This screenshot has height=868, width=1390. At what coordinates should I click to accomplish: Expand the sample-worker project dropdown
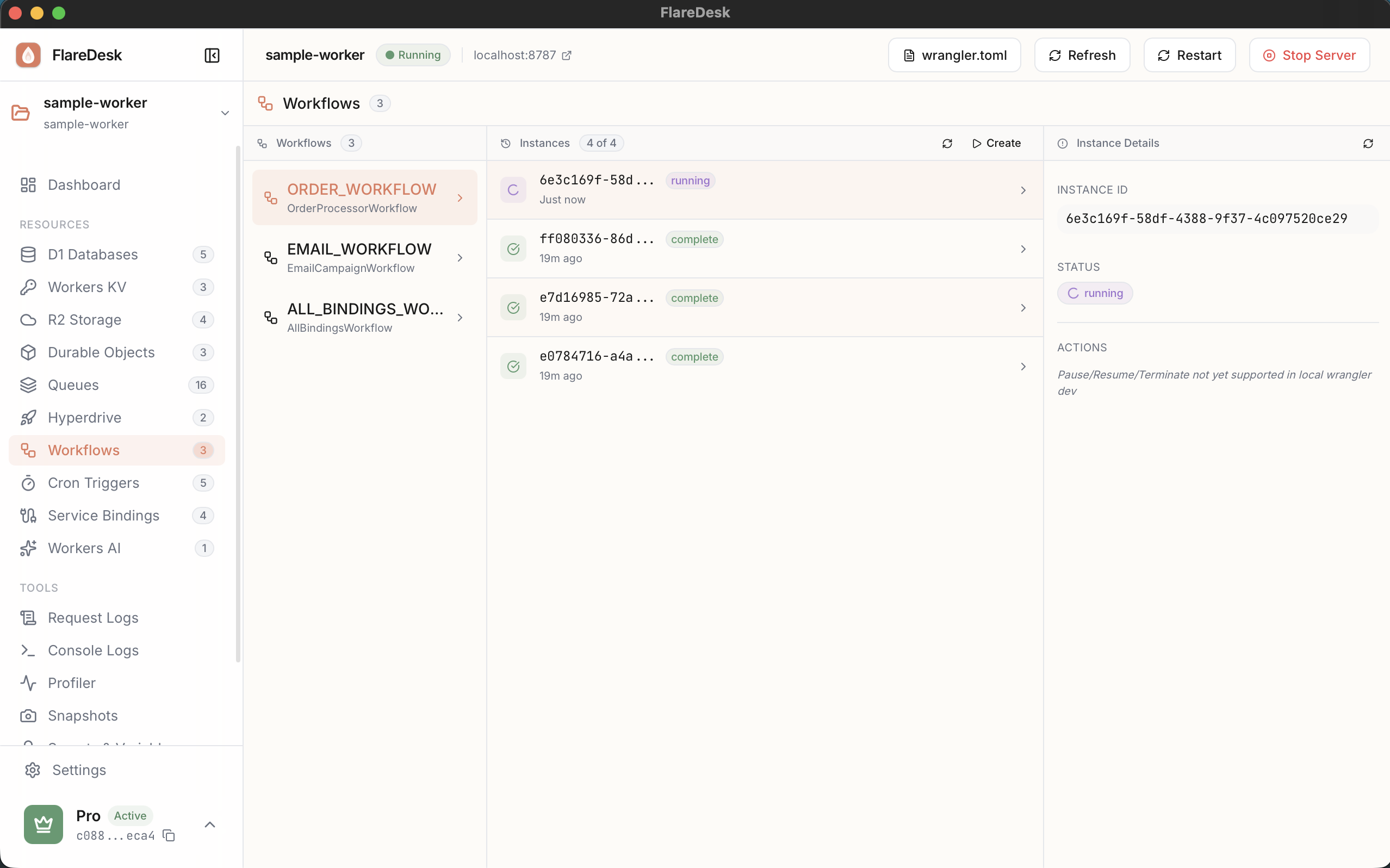(x=225, y=113)
